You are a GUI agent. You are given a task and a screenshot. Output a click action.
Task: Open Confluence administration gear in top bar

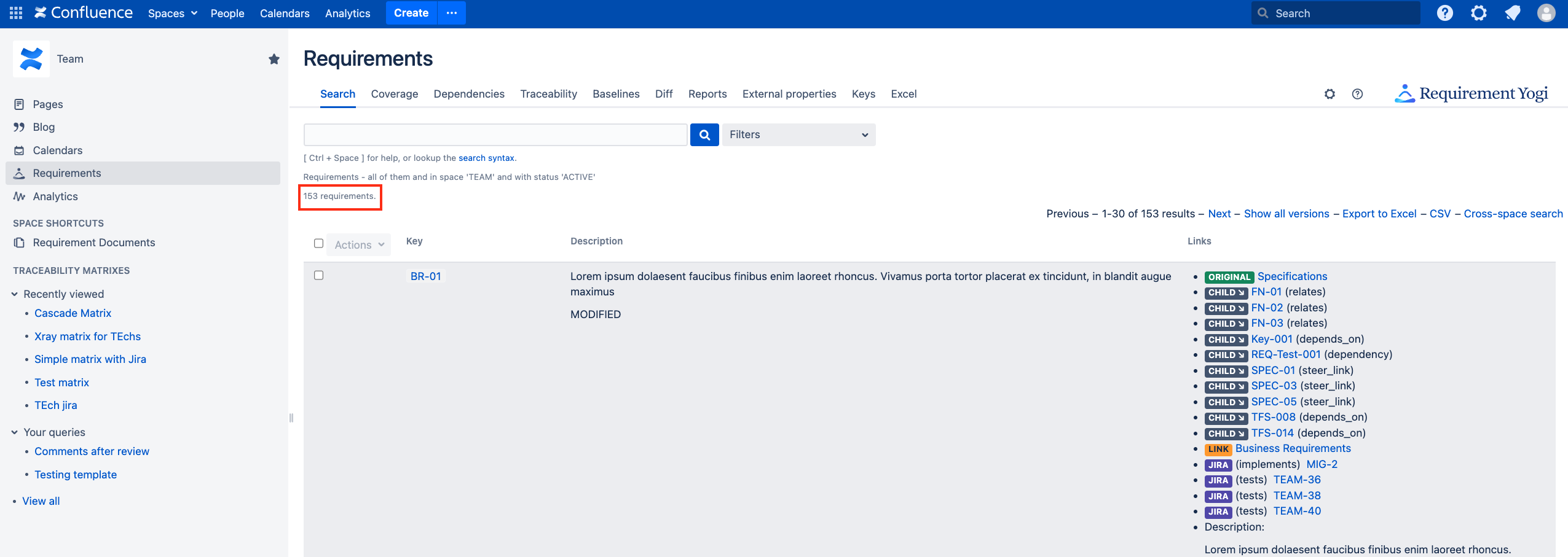point(1478,13)
